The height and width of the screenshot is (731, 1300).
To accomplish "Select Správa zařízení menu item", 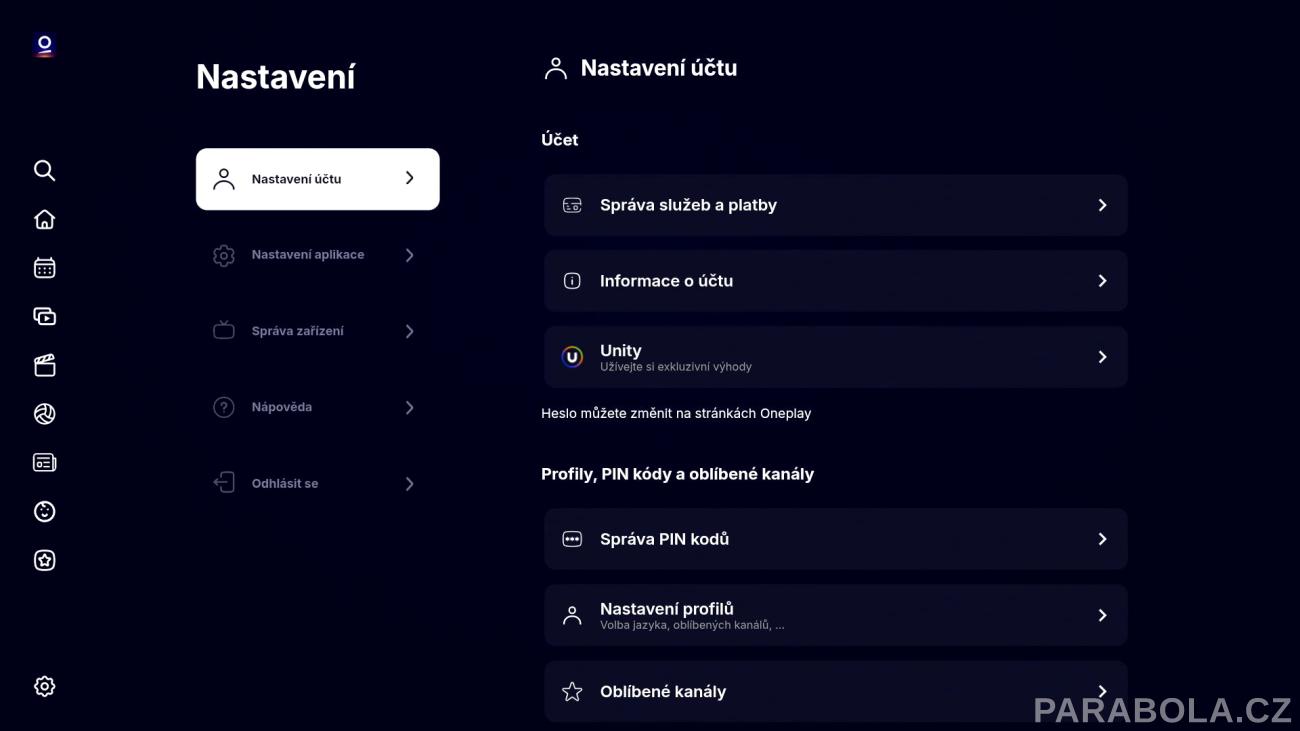I will tap(317, 331).
